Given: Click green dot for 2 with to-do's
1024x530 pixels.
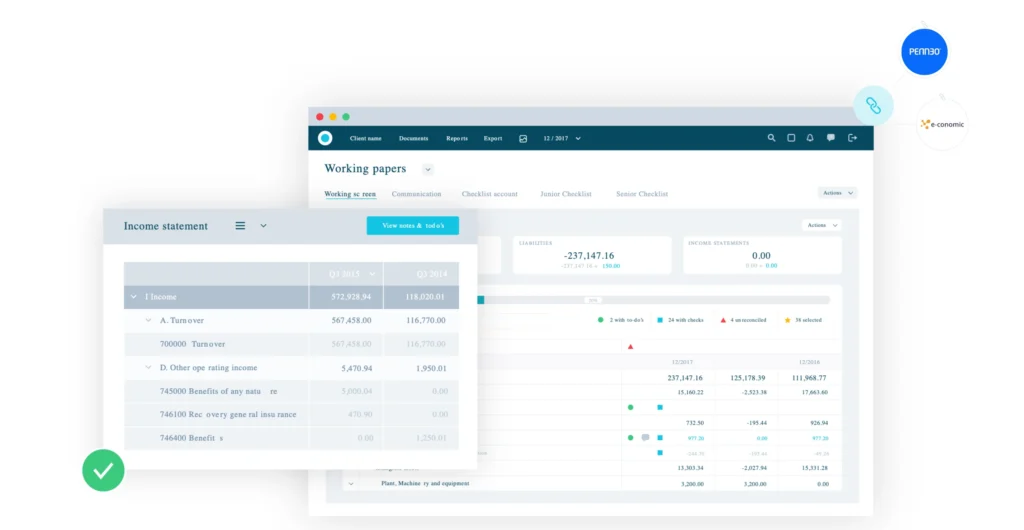Looking at the screenshot, I should coord(601,320).
